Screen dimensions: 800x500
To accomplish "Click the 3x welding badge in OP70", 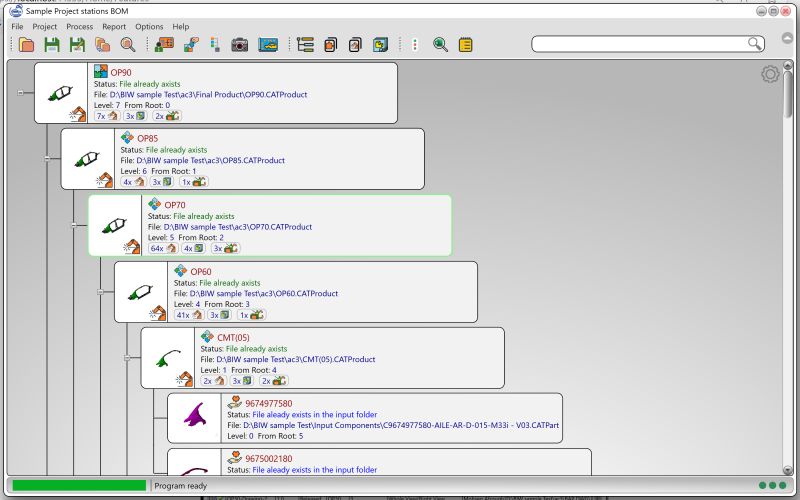I will pyautogui.click(x=225, y=248).
